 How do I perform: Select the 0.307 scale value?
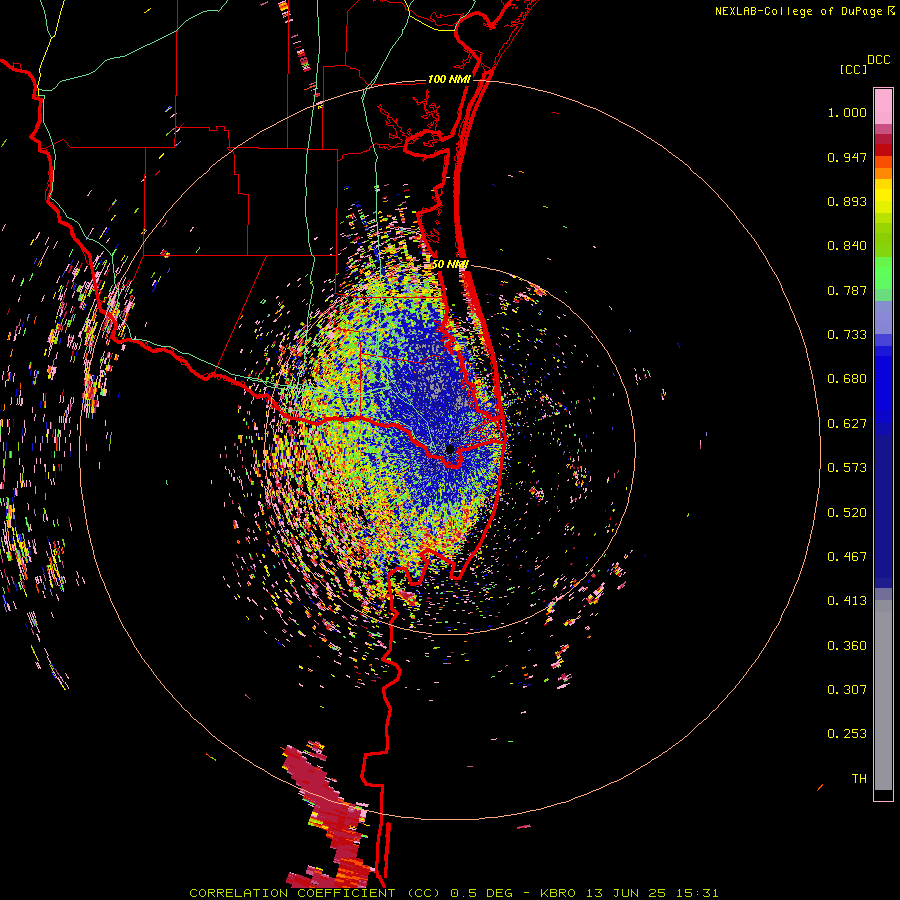click(847, 690)
